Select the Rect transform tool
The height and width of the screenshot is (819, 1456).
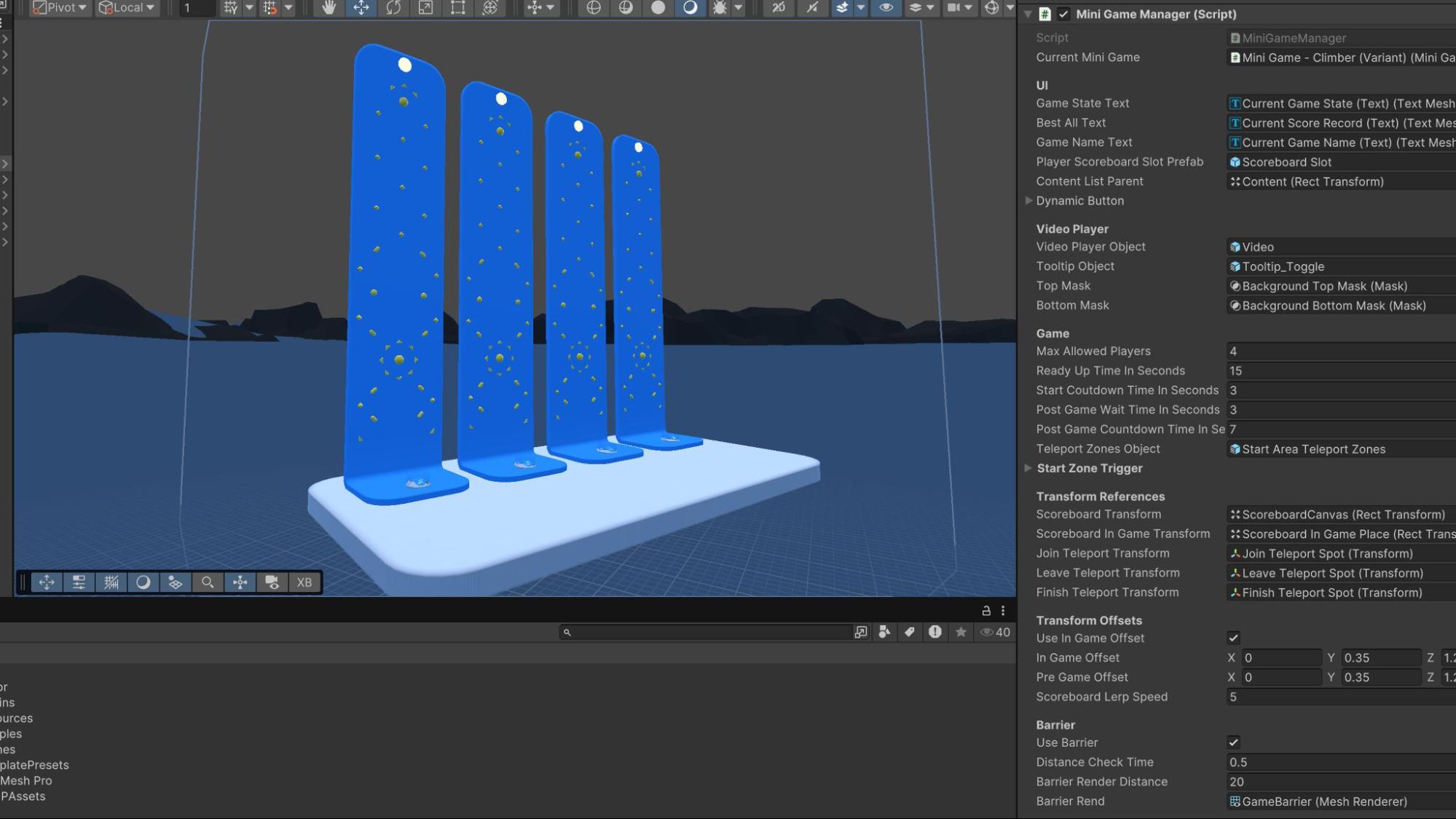point(457,8)
